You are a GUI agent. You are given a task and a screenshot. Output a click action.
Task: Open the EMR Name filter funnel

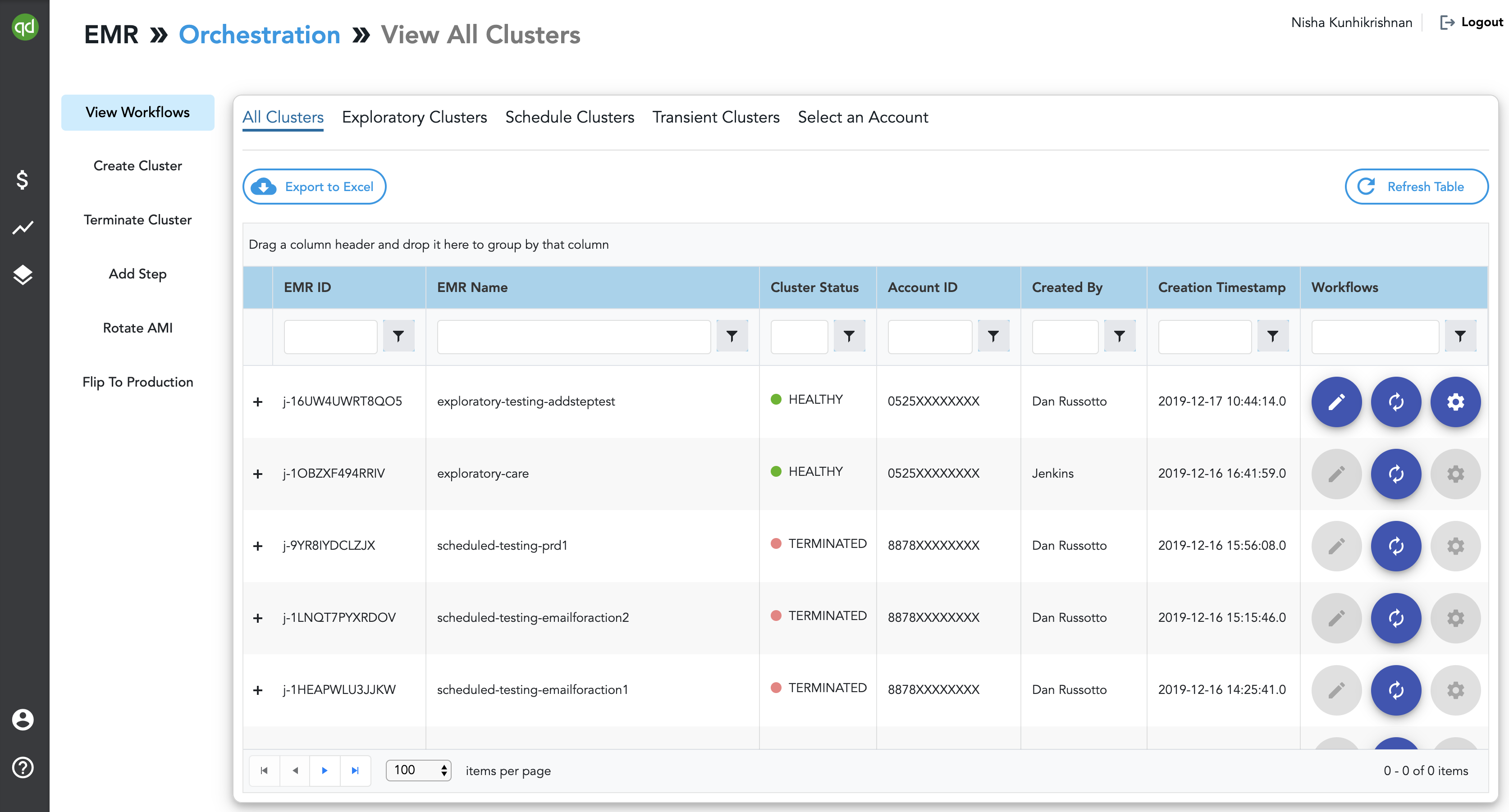tap(732, 336)
